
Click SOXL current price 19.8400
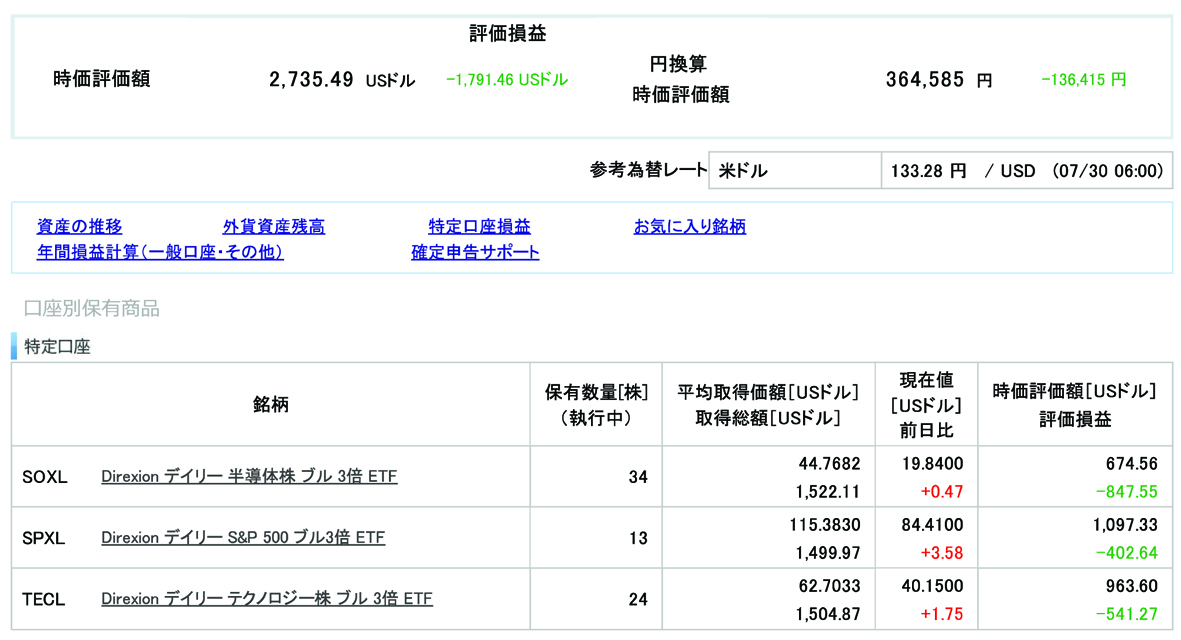click(932, 464)
